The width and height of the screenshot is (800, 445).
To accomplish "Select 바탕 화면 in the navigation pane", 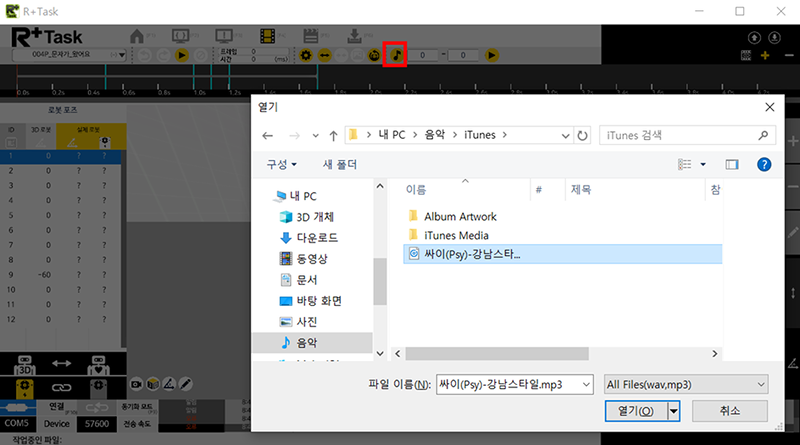I will (320, 300).
